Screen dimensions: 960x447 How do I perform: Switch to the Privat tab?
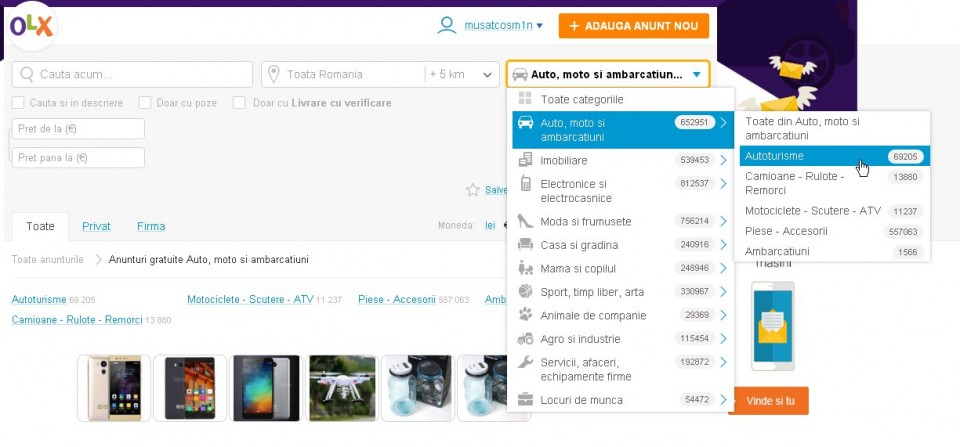point(96,226)
